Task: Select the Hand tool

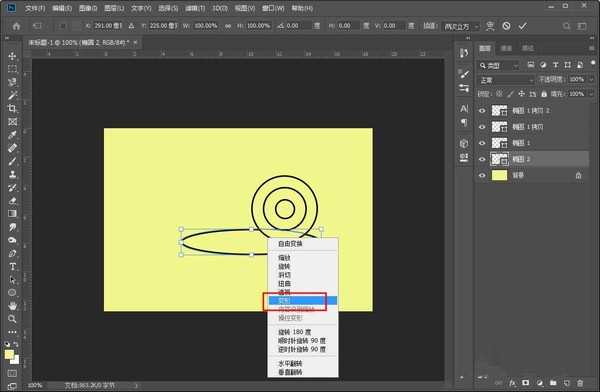Action: coord(12,306)
